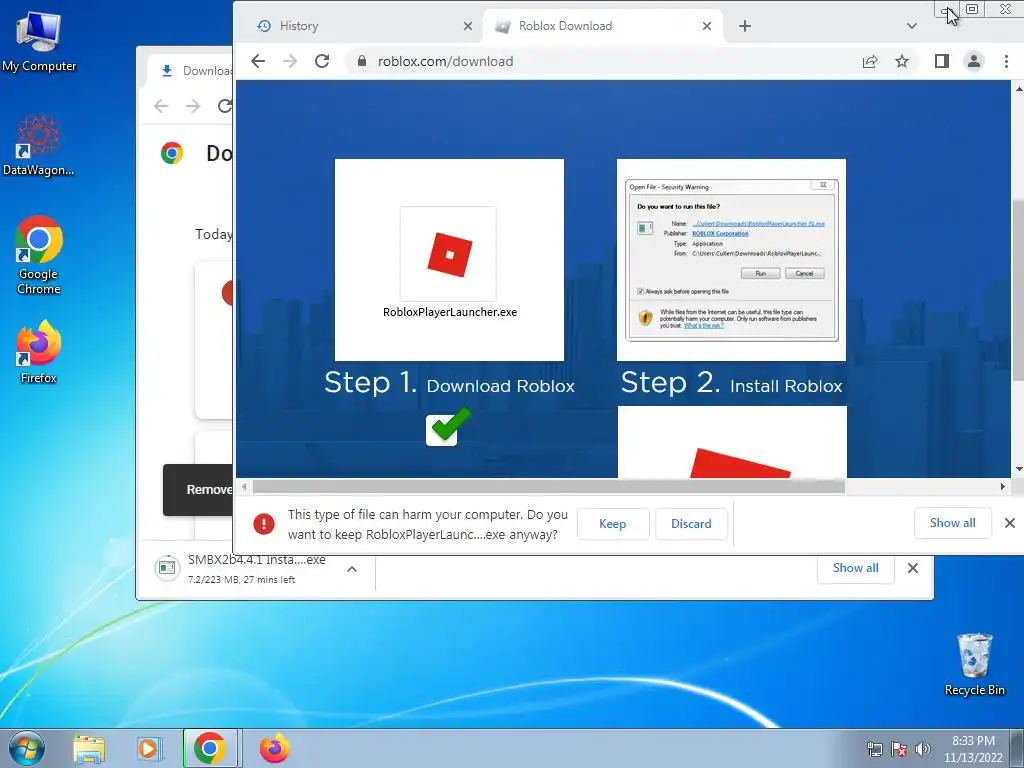Open a new tab with plus button
1024x768 pixels.
(744, 26)
